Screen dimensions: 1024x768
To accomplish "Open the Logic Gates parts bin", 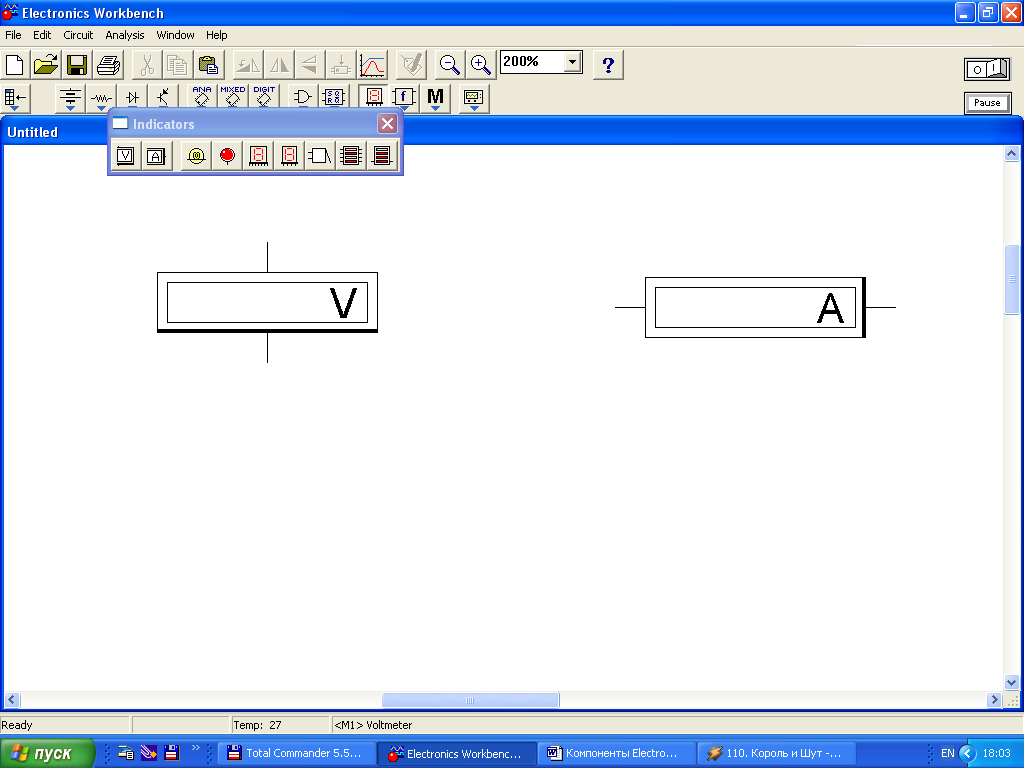I will (302, 98).
